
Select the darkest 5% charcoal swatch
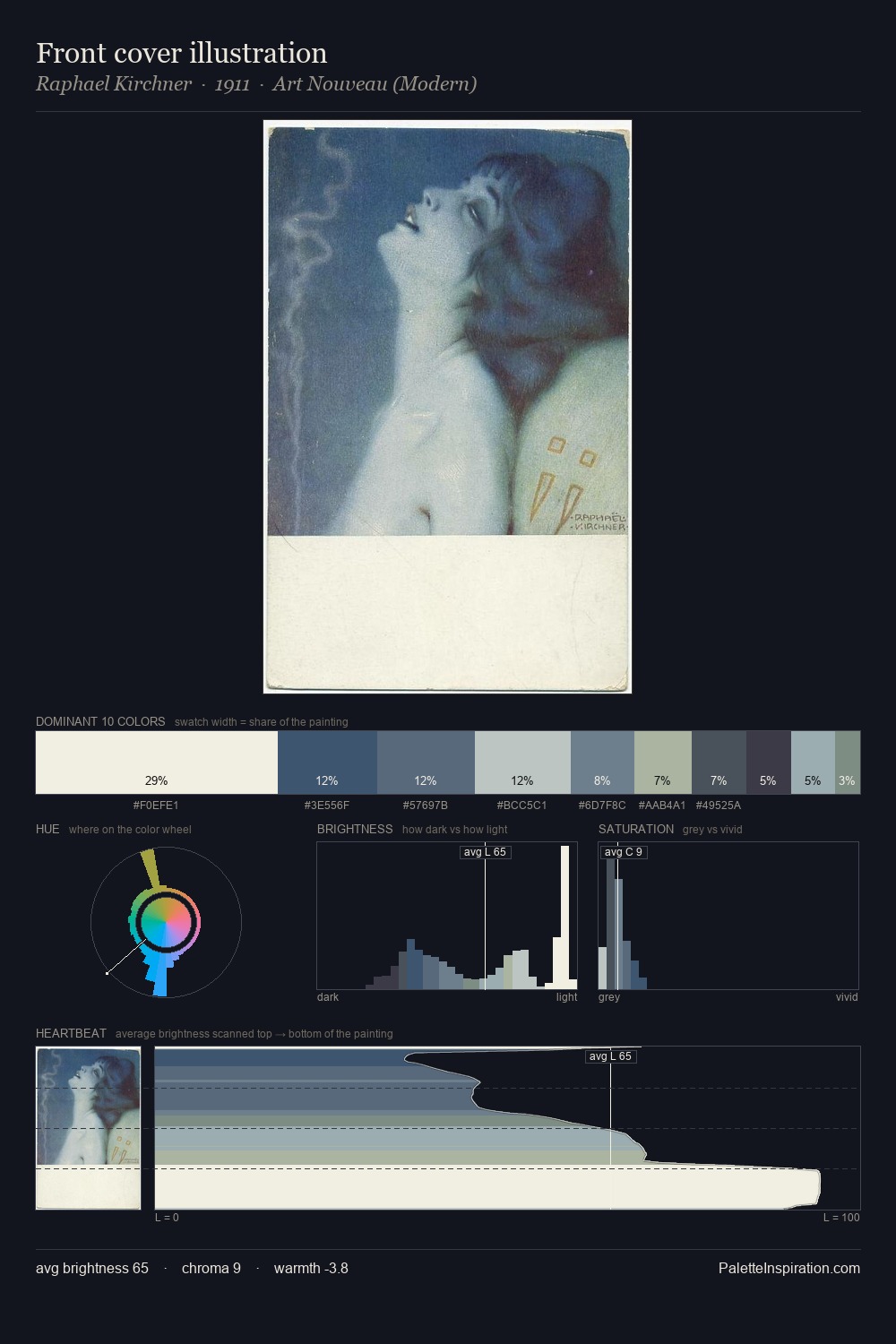769,762
